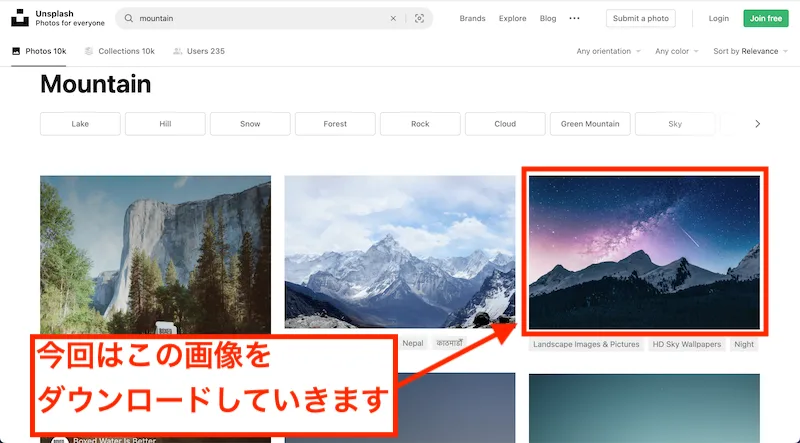Select the Hill tag chip
800x443 pixels.
(x=165, y=124)
